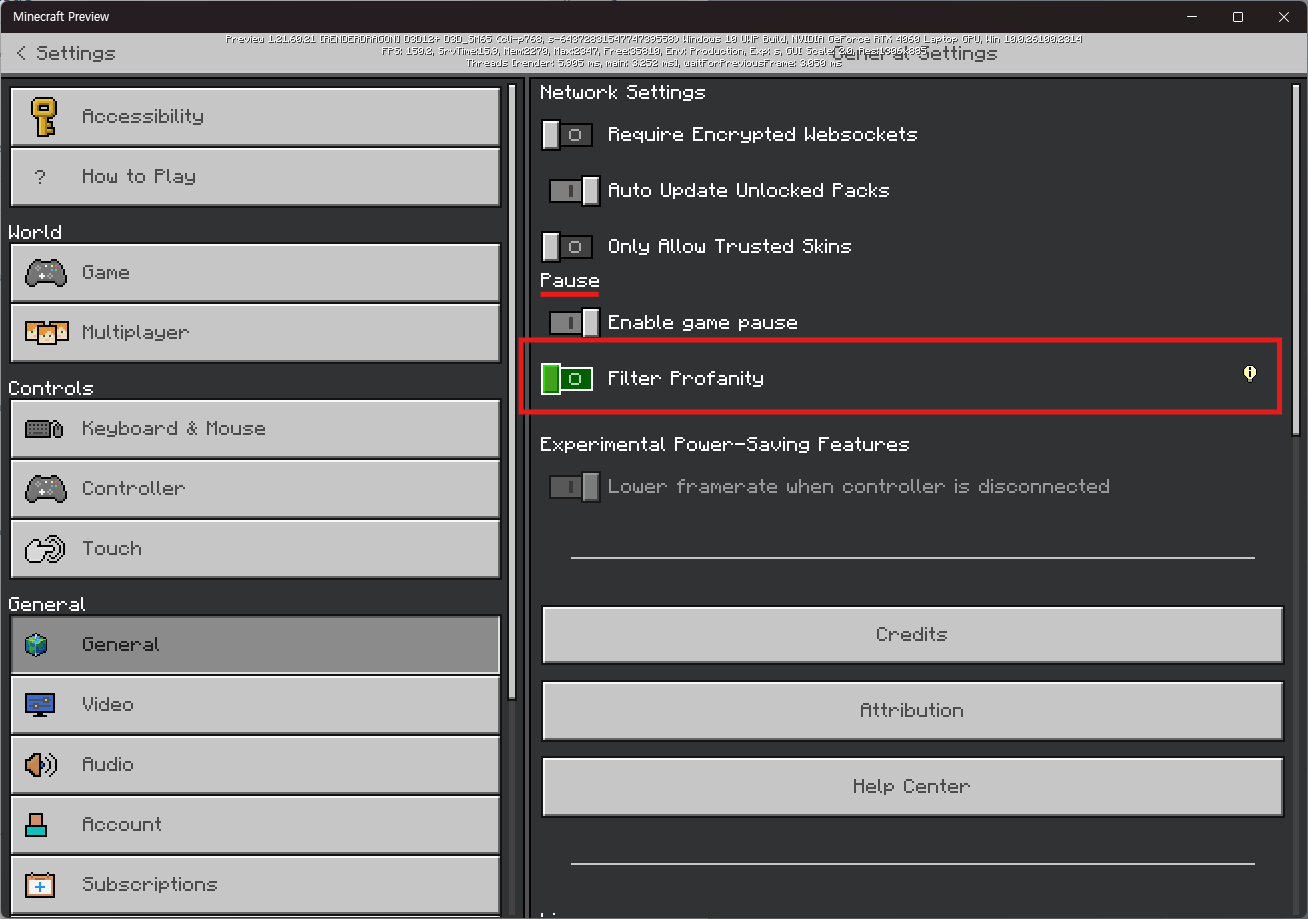Turn on Only Allow Trusted Skins
The height and width of the screenshot is (919, 1308).
pyautogui.click(x=568, y=247)
